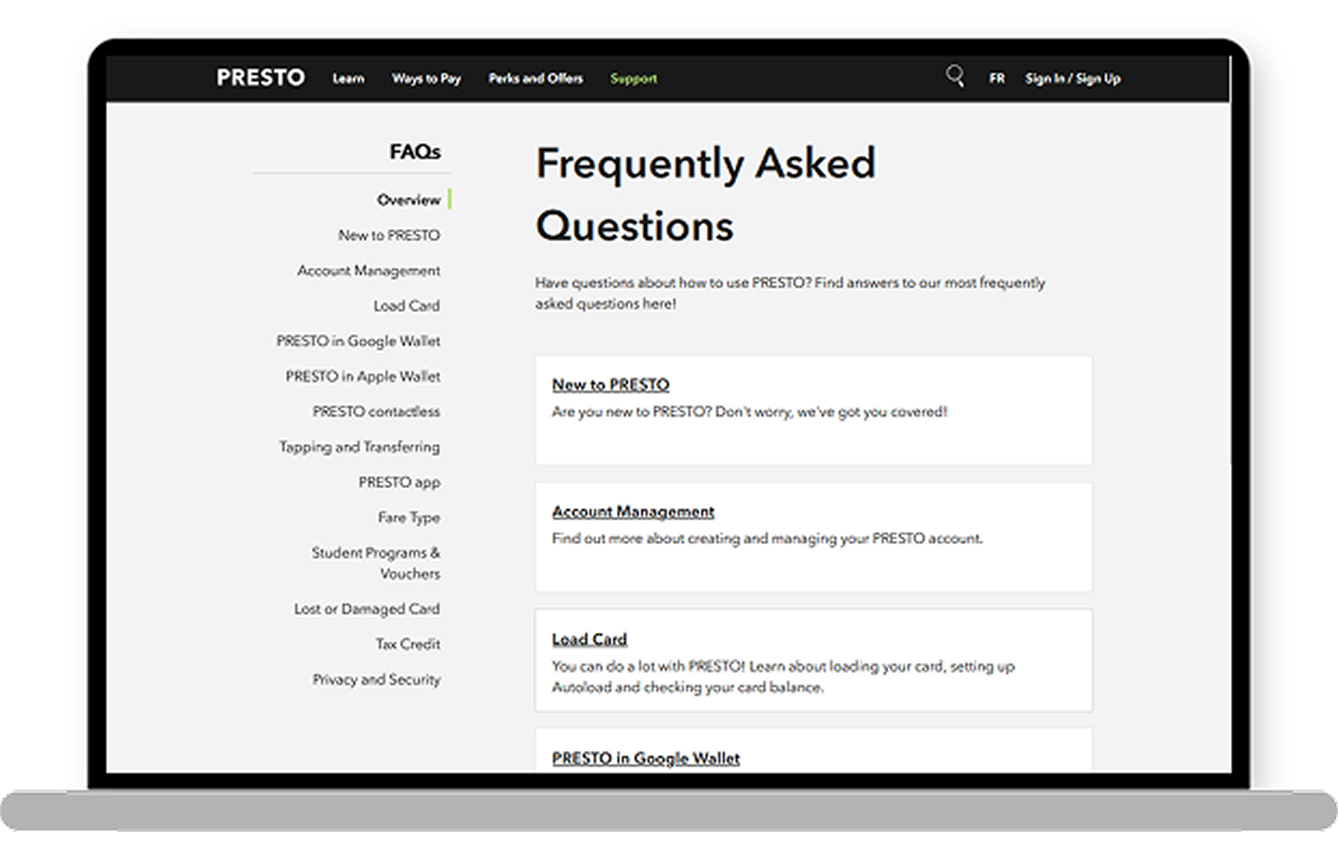1338x844 pixels.
Task: Open the New to PRESTO card heading
Action: [x=611, y=385]
